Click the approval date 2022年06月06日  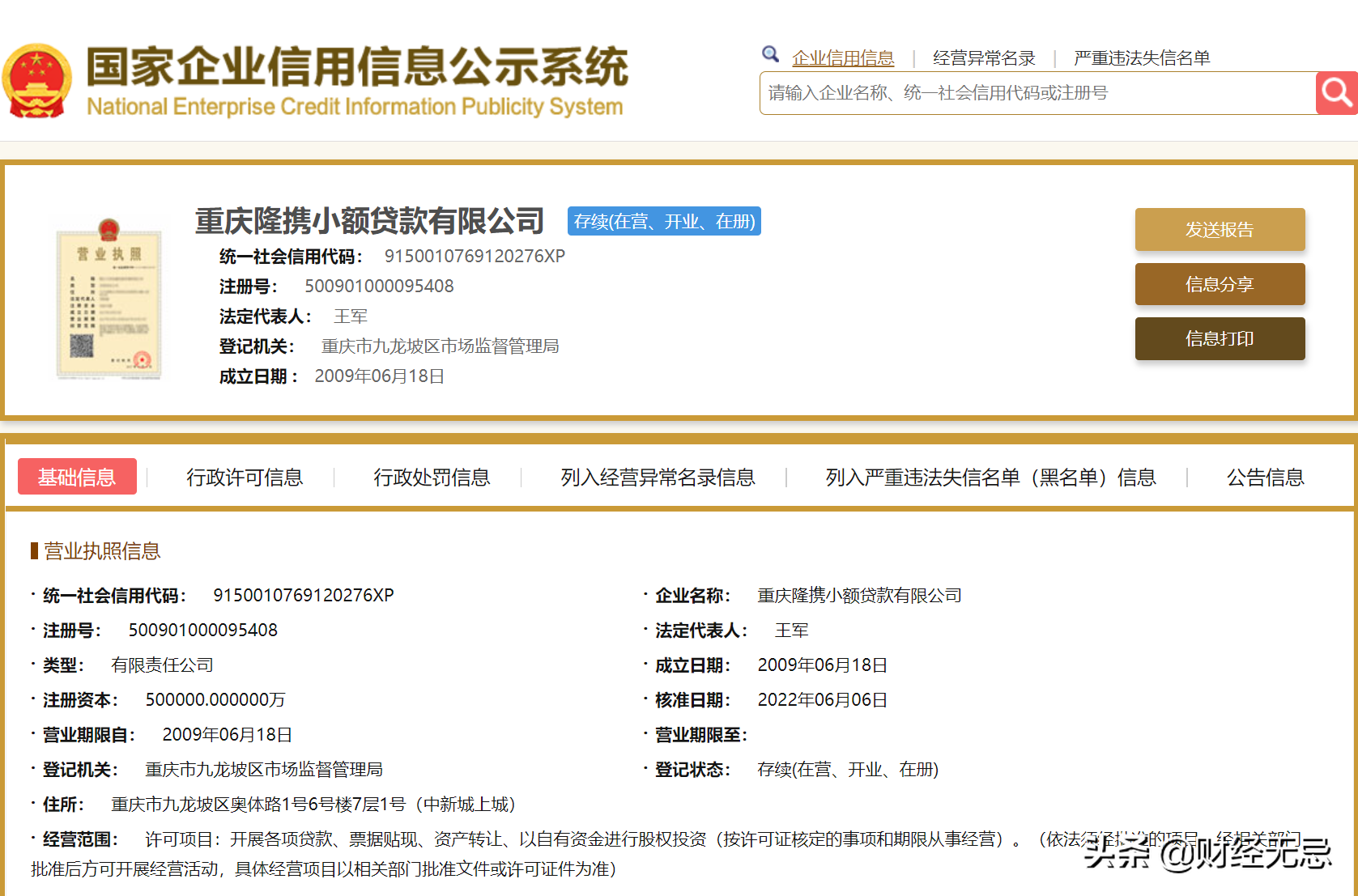(x=822, y=699)
